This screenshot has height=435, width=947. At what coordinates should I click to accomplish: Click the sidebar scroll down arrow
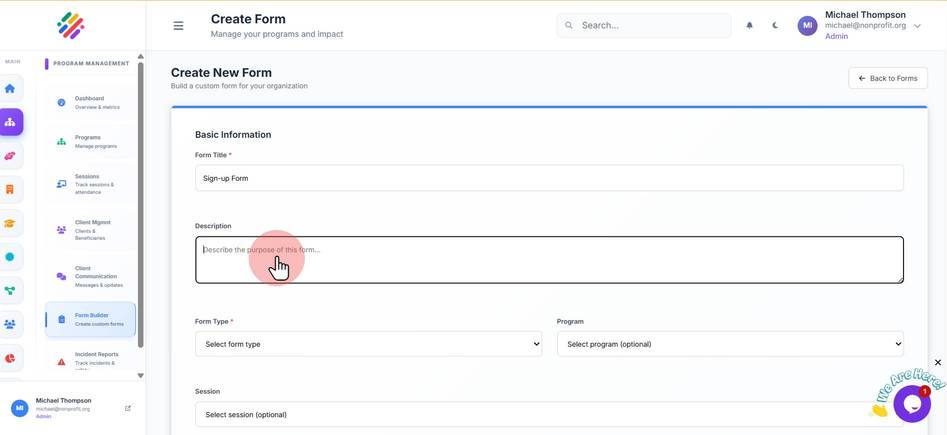[x=141, y=376]
